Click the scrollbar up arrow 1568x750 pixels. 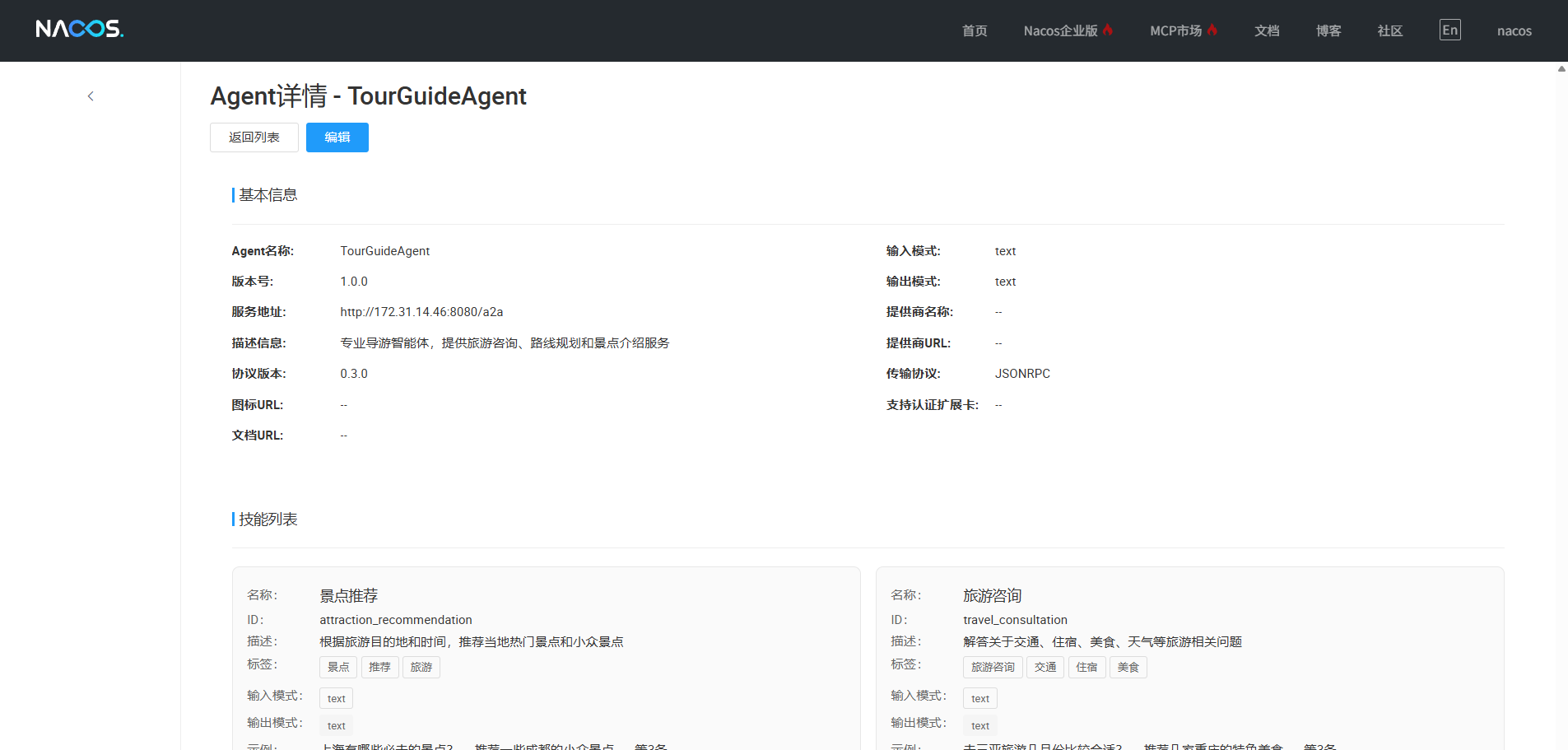tap(1561, 69)
